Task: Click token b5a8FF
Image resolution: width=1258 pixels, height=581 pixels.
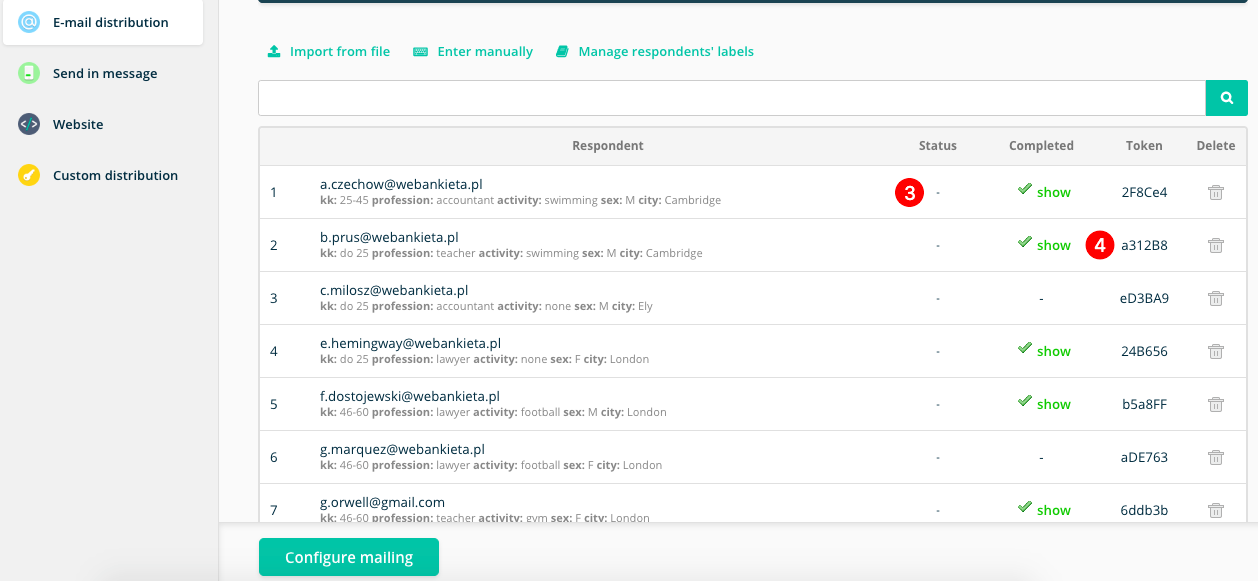Action: coord(1144,404)
